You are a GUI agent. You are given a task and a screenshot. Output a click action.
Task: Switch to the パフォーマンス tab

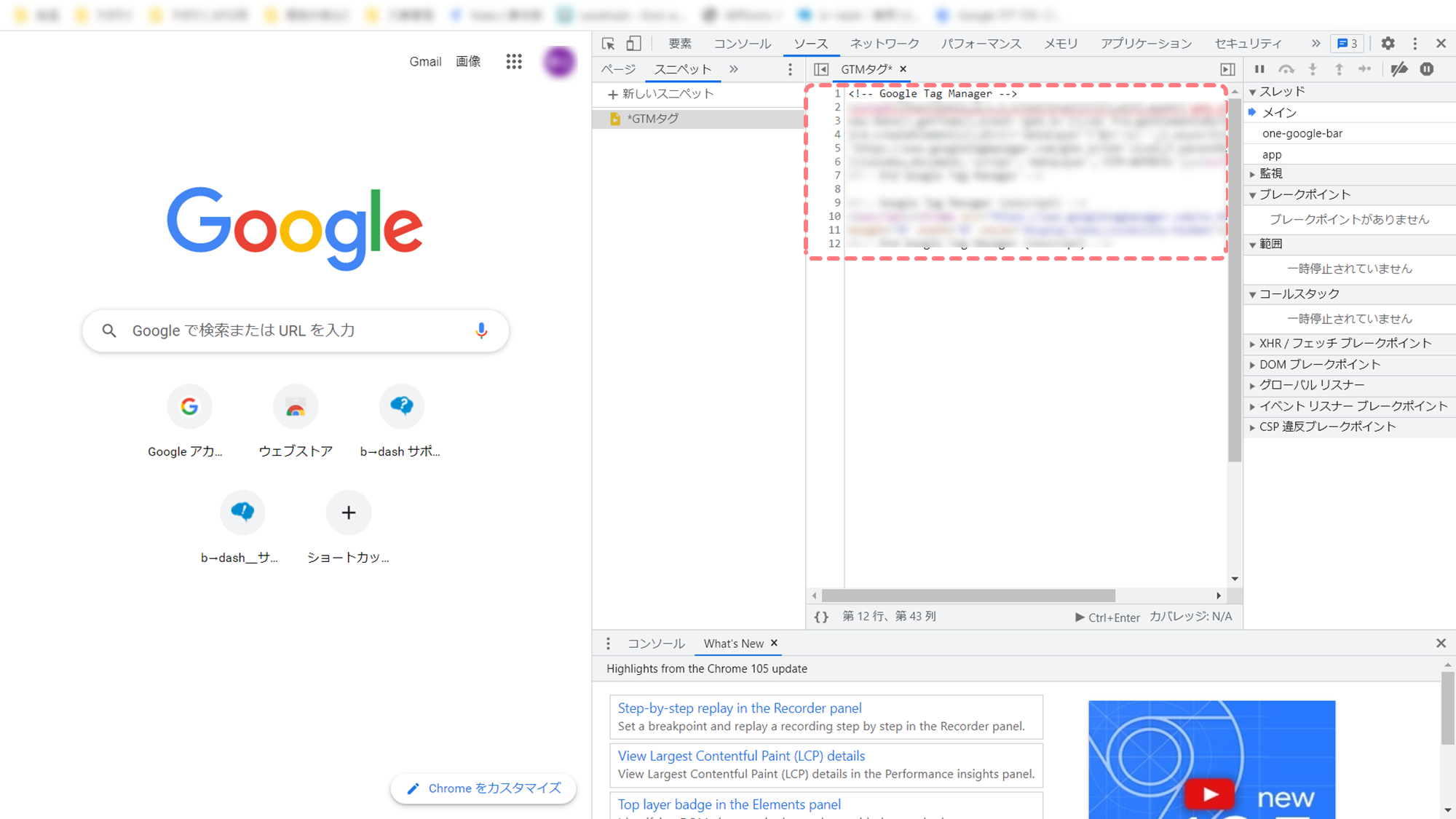(x=981, y=44)
